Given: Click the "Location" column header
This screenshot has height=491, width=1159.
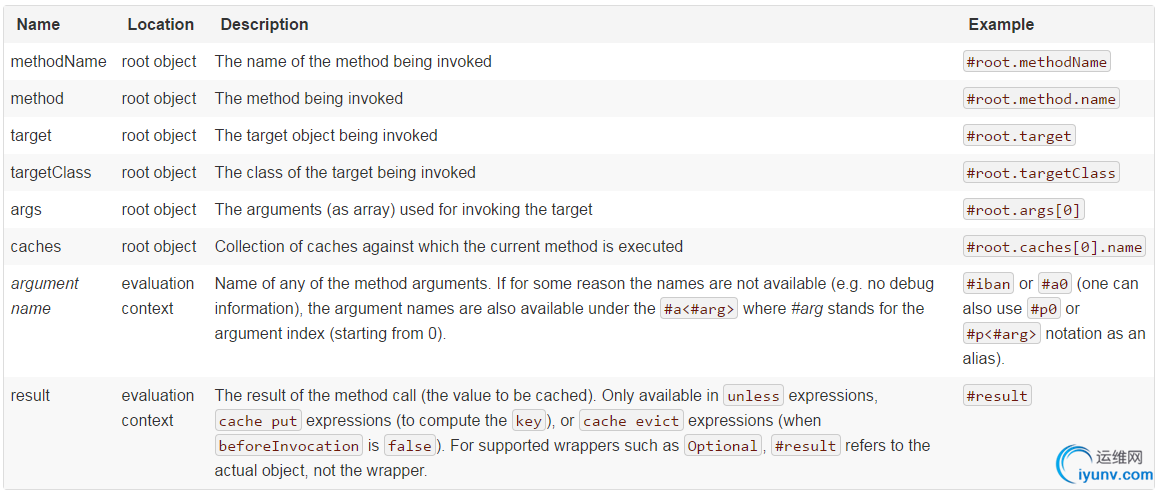Looking at the screenshot, I should [x=160, y=24].
